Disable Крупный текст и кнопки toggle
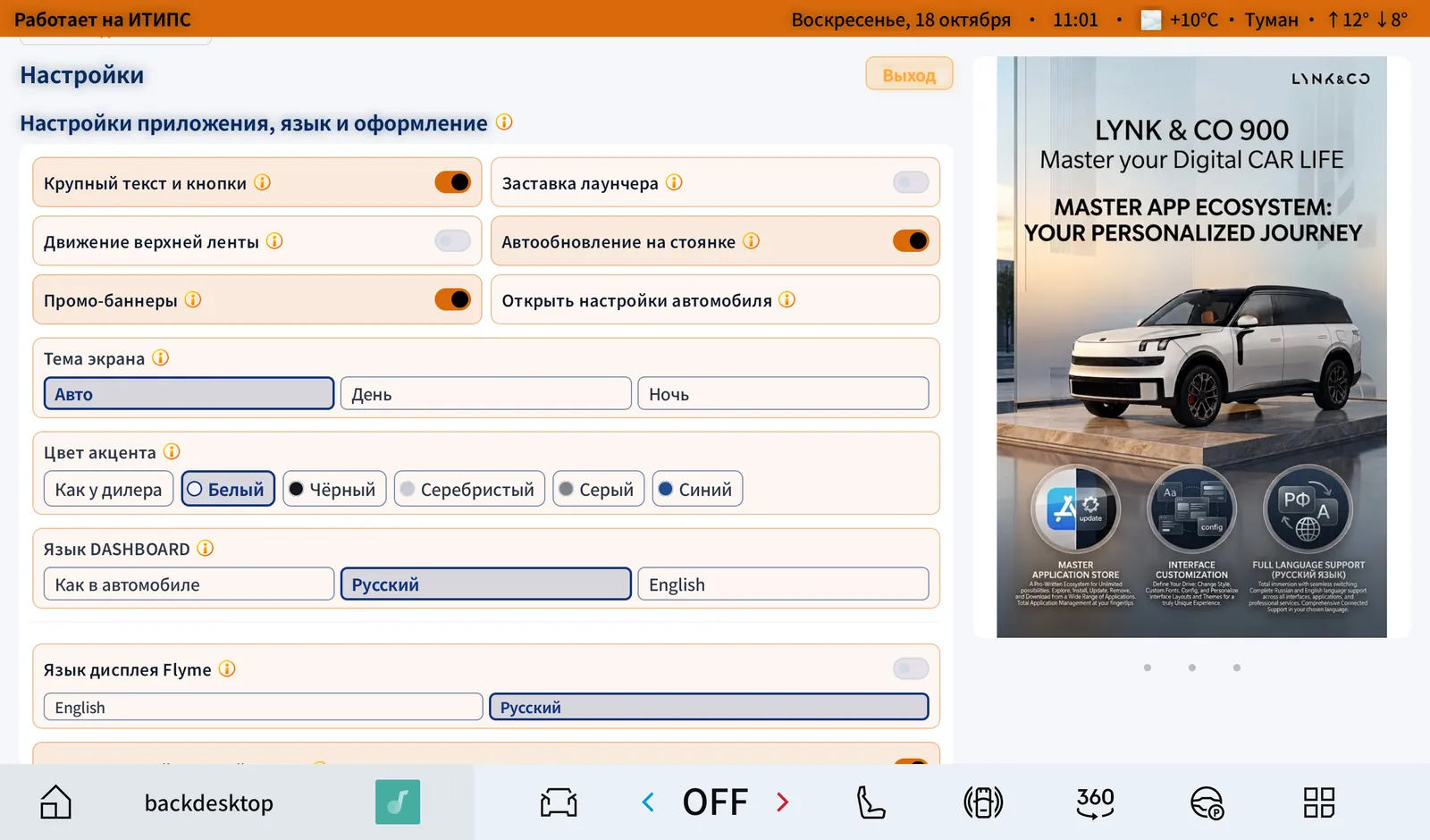 [453, 182]
